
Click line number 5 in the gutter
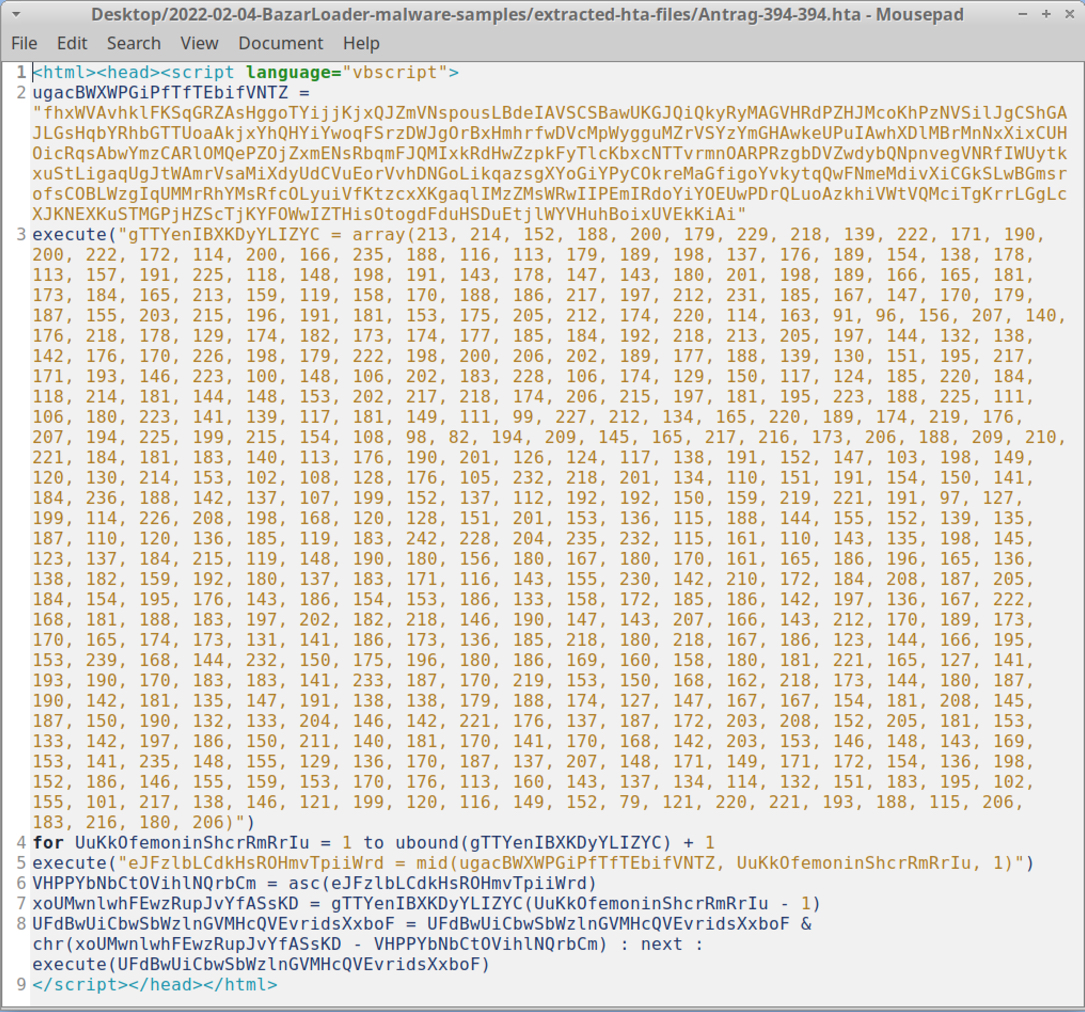21,863
